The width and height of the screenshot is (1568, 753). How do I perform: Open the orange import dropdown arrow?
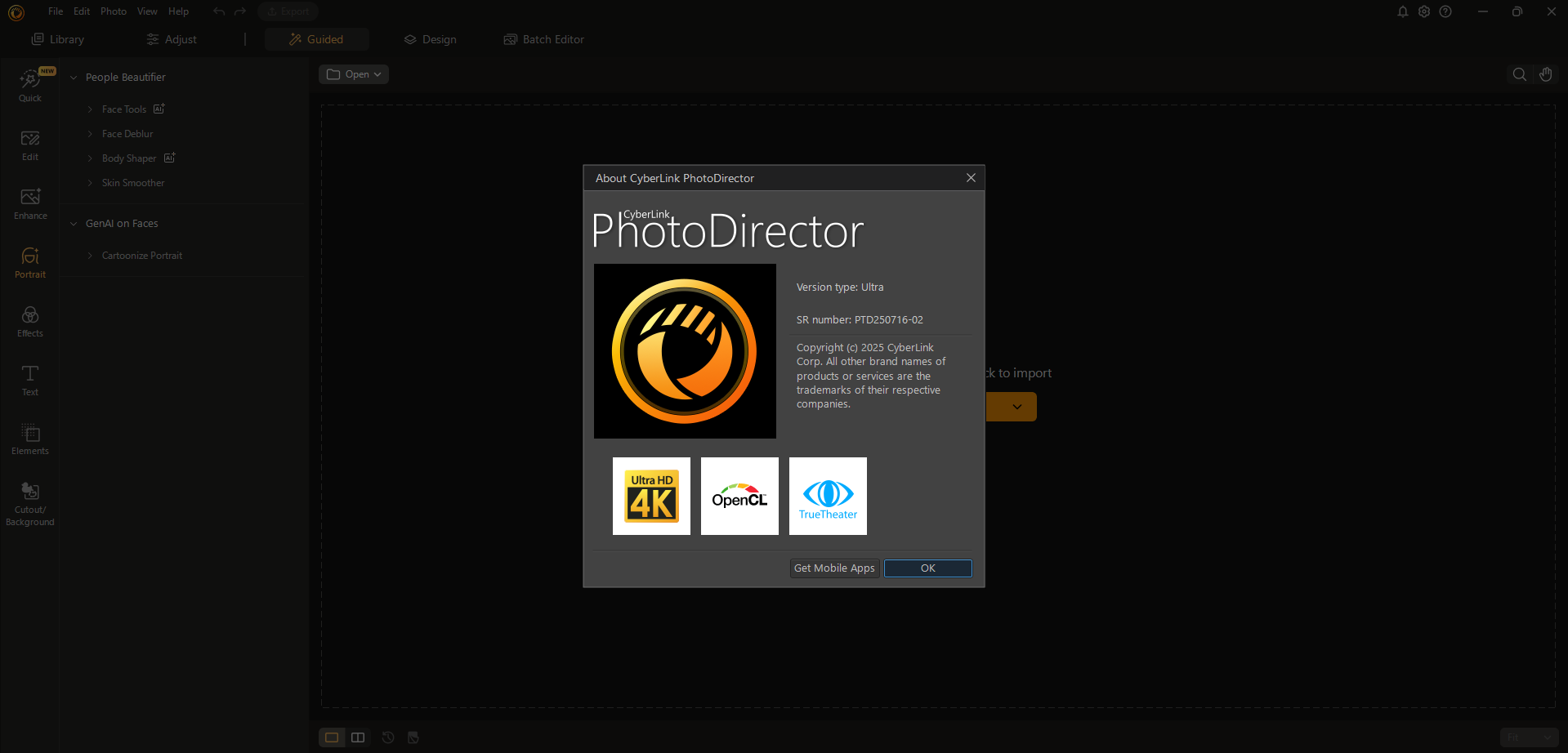(1016, 407)
